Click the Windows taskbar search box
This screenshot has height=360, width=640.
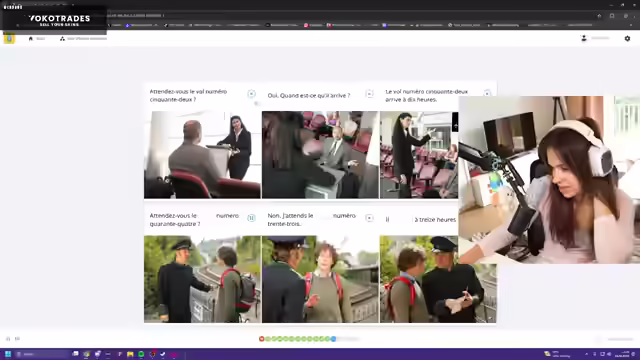tap(41, 354)
